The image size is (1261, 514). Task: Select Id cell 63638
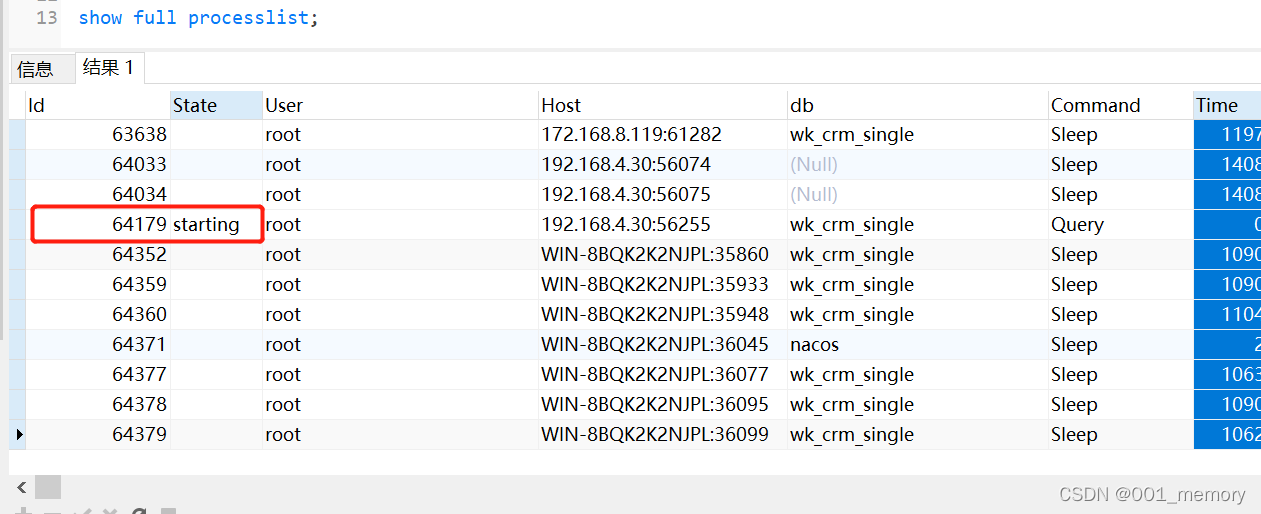click(98, 134)
